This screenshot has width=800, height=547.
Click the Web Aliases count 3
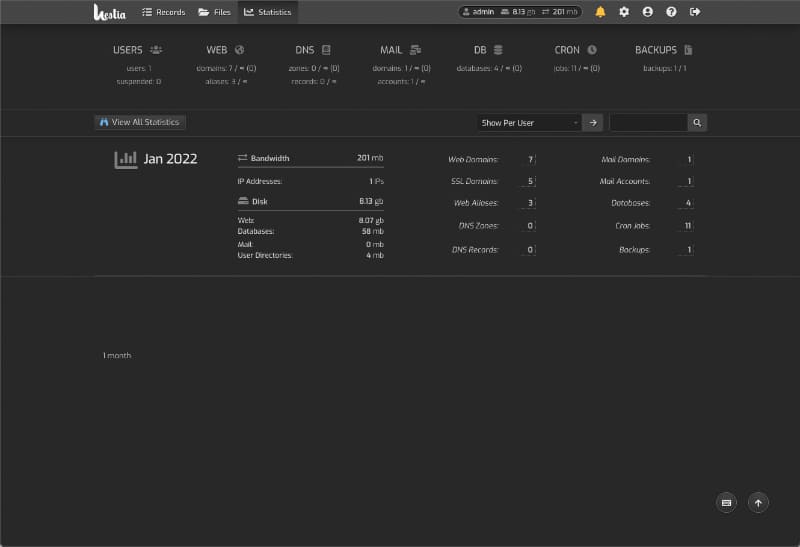(530, 203)
